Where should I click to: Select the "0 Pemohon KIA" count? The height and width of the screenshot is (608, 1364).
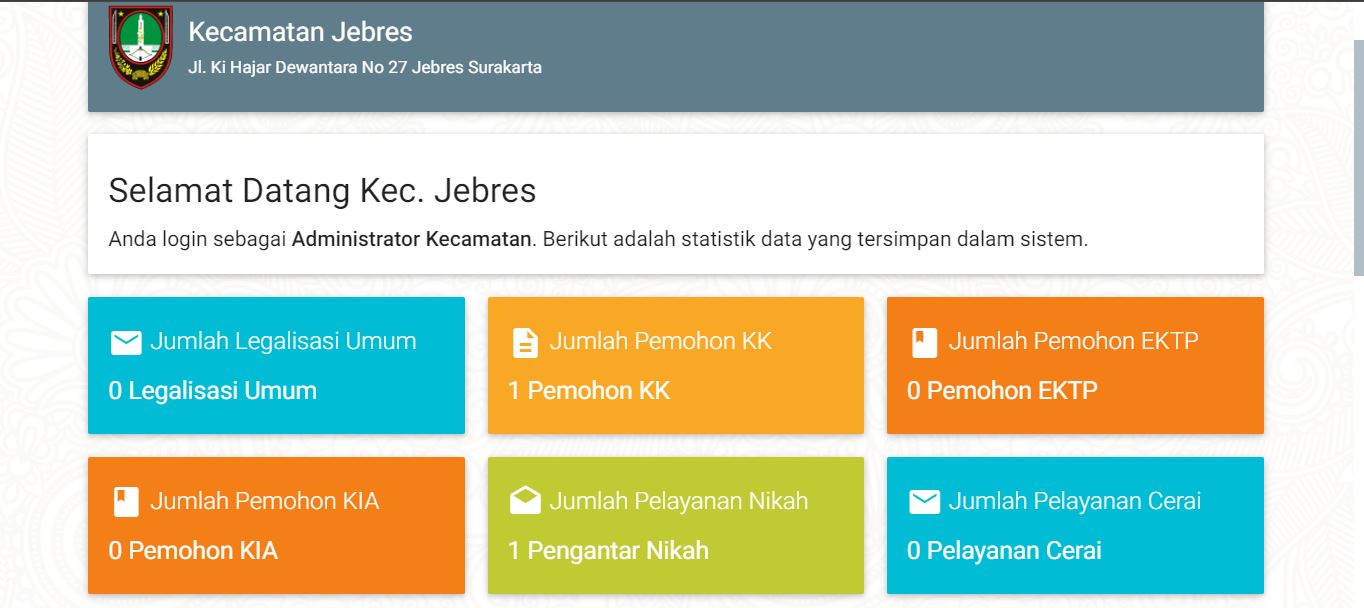click(x=193, y=550)
